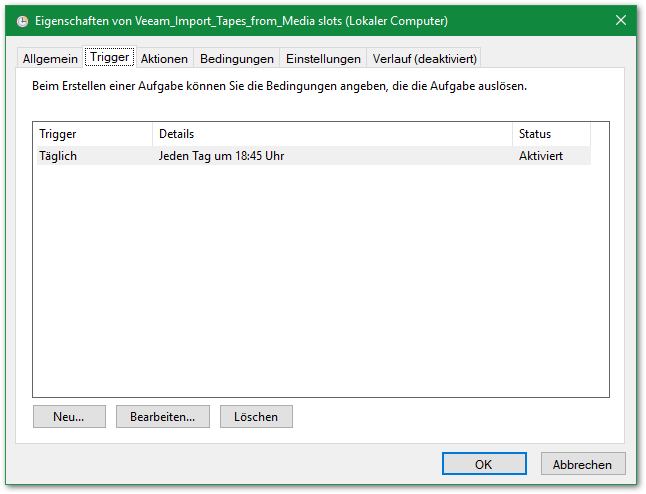Minimize the properties dialog window
Screen dimensions: 646x494
pos(530,21)
